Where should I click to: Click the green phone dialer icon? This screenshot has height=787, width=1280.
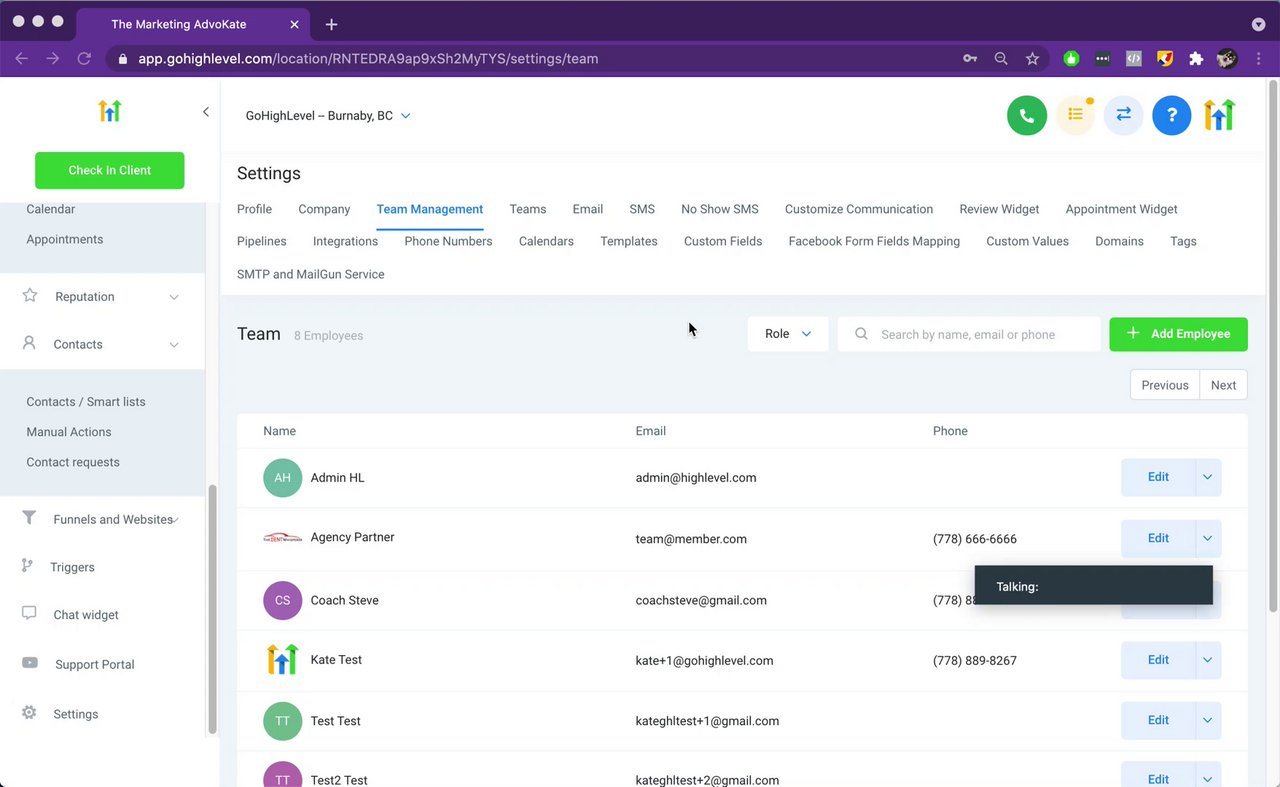tap(1027, 116)
